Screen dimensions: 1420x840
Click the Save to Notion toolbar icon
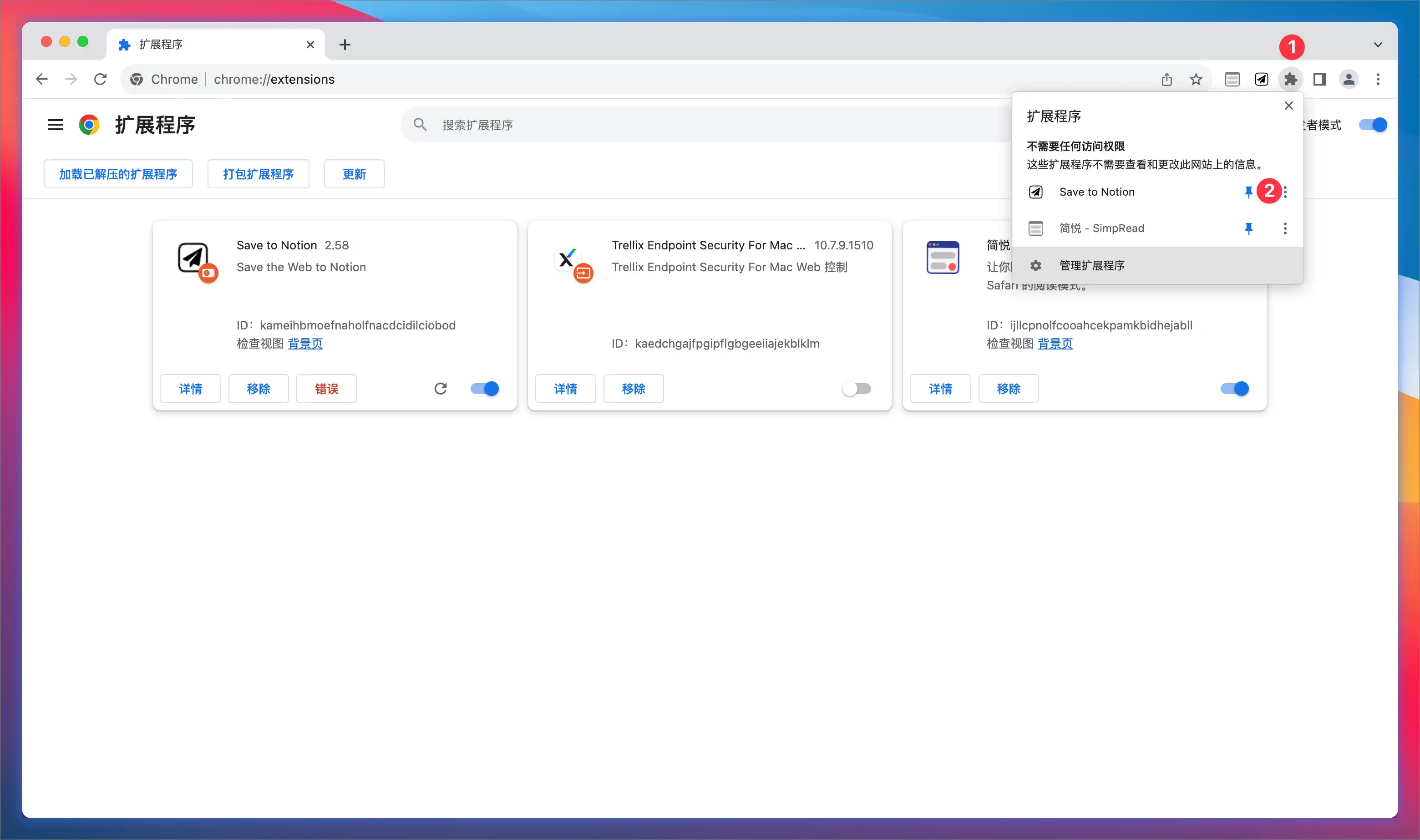tap(1261, 79)
